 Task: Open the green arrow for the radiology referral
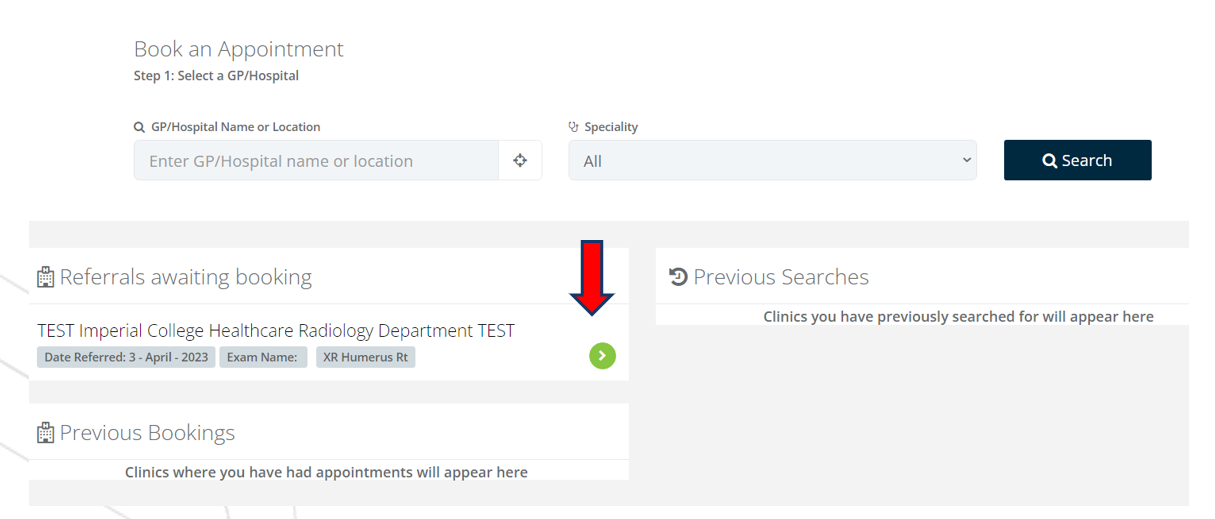602,355
